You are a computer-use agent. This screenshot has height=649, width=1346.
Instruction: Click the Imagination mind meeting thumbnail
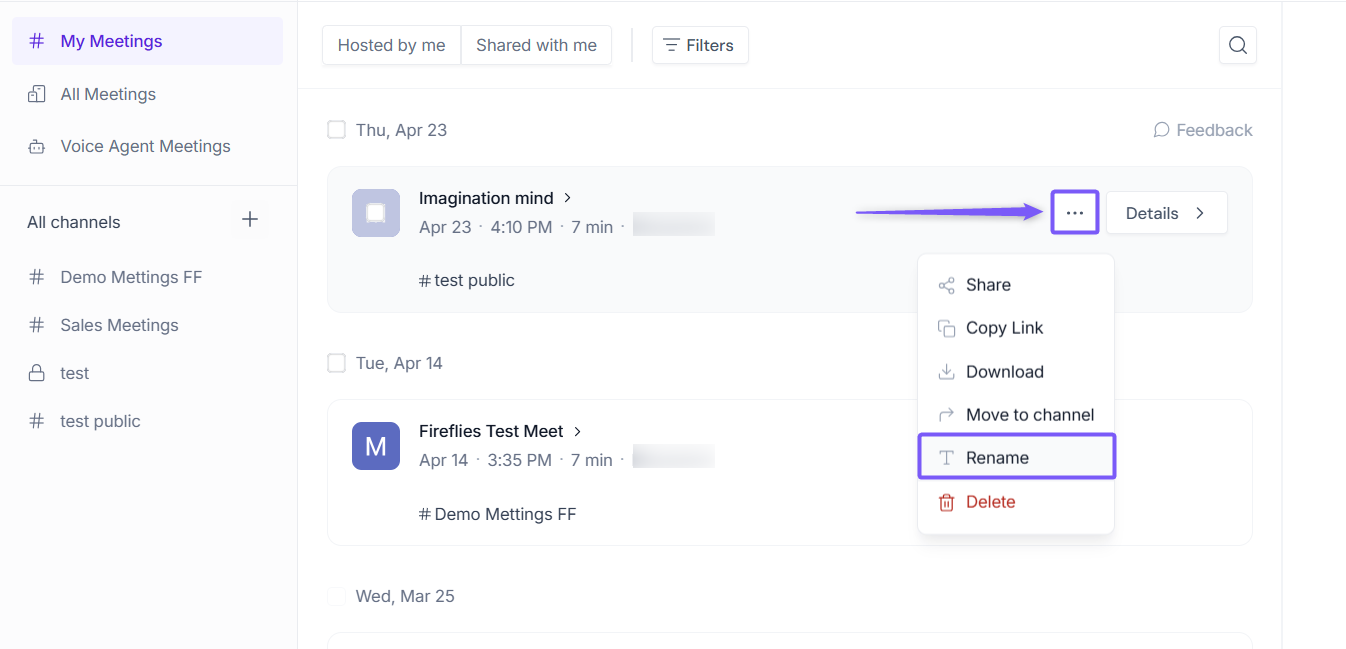point(376,213)
